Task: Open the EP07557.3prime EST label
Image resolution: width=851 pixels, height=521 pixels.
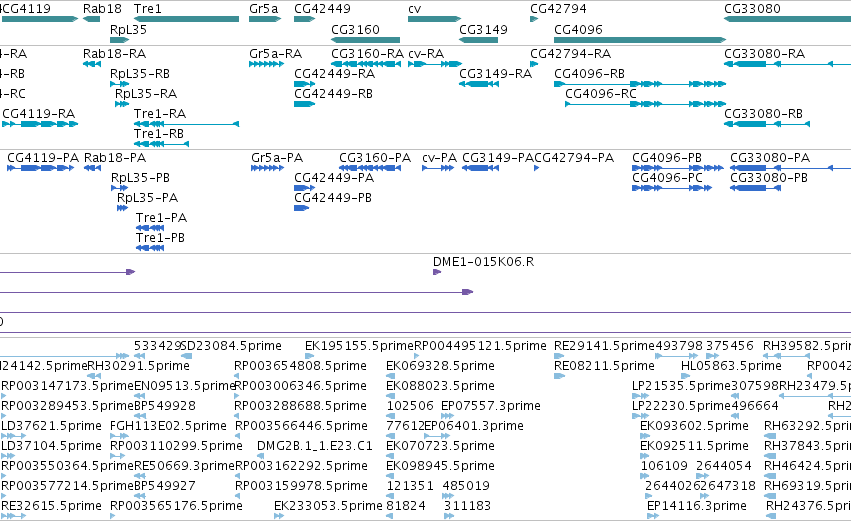Action: [x=491, y=406]
